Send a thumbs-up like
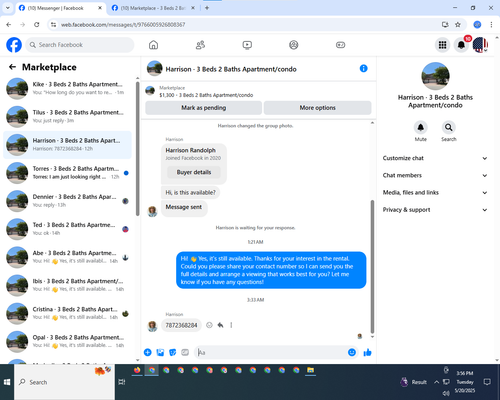500x400 pixels. click(x=367, y=352)
